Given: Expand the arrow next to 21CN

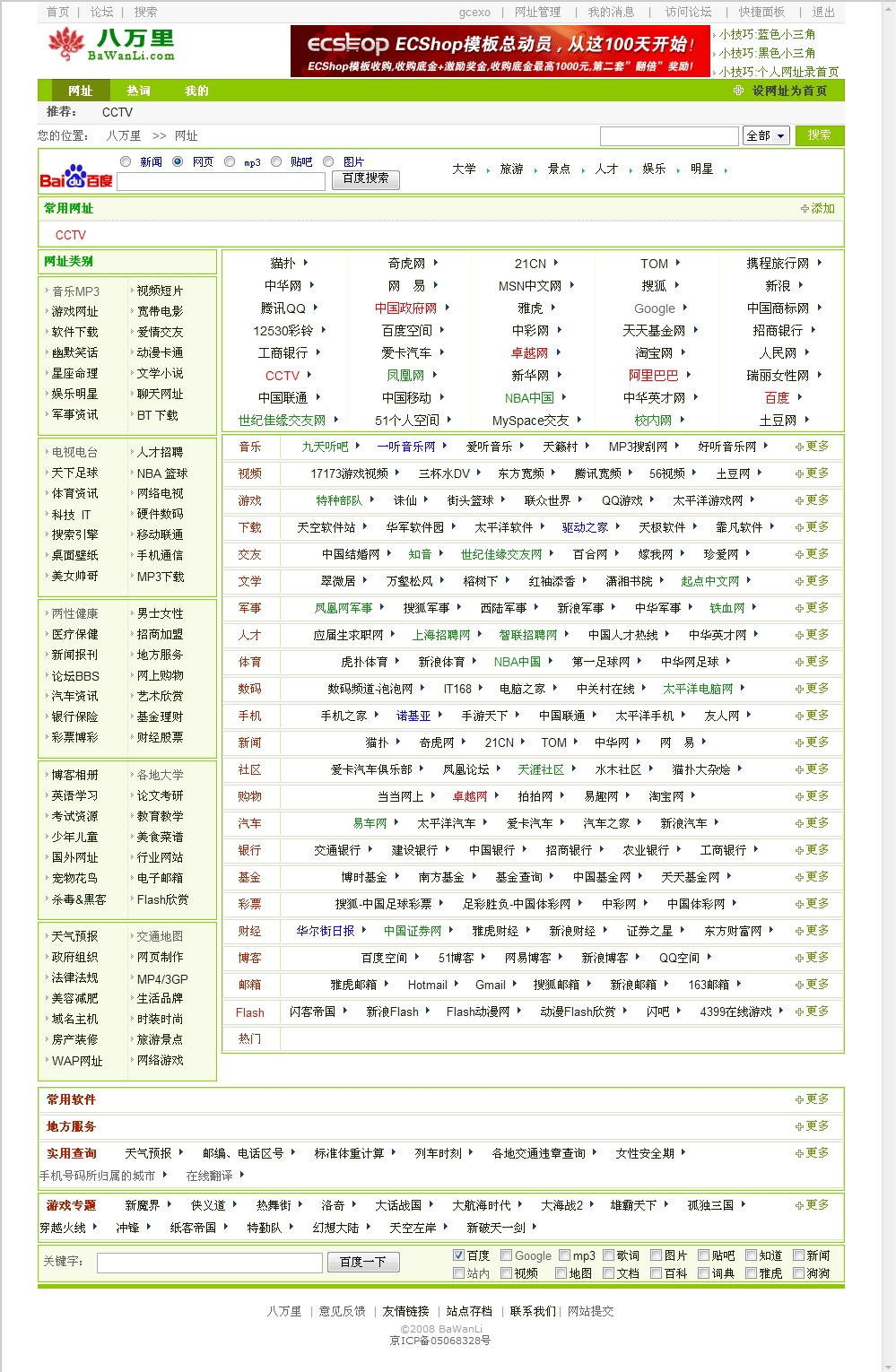Looking at the screenshot, I should (x=556, y=263).
